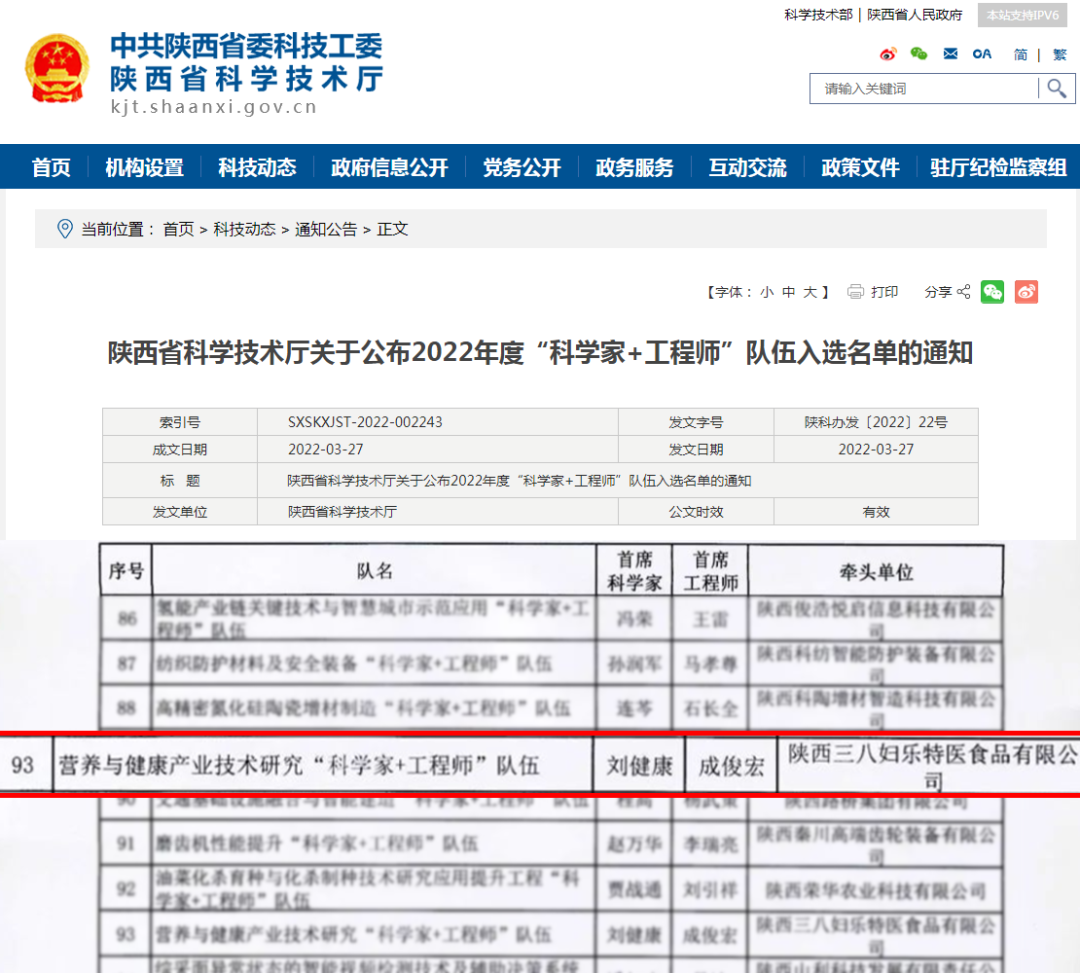Click the printer icon beside 打印
Image resolution: width=1080 pixels, height=973 pixels.
click(x=855, y=292)
